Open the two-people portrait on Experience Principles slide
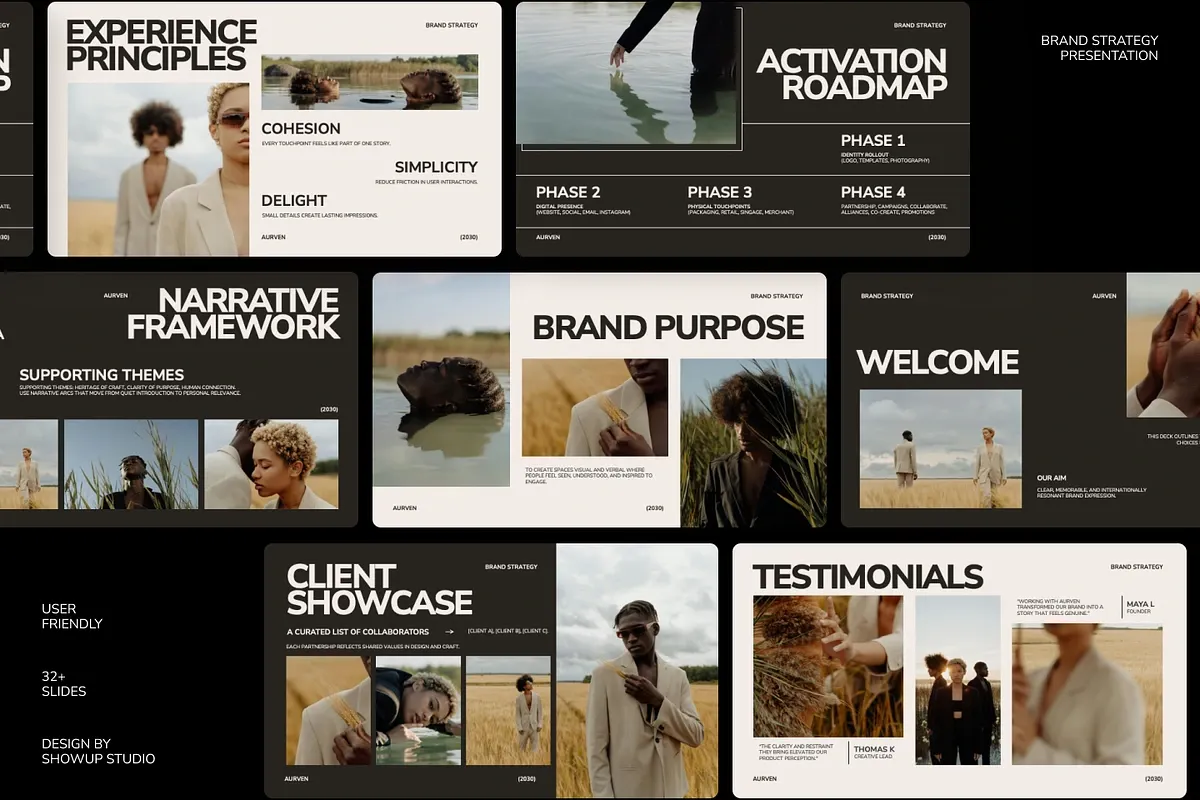Screen dimensions: 1200x800 [158, 169]
